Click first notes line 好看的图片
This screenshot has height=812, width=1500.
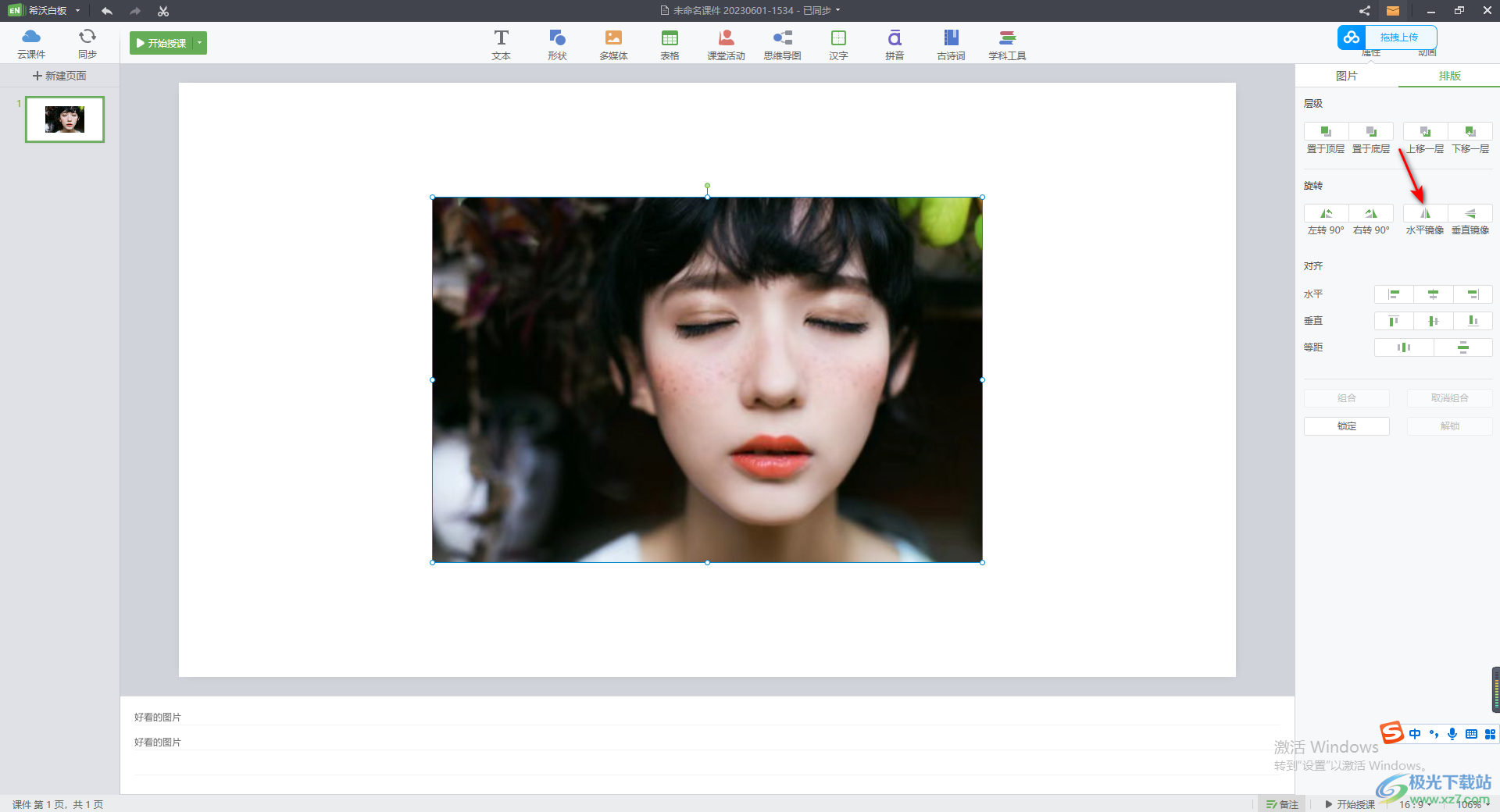pos(158,718)
